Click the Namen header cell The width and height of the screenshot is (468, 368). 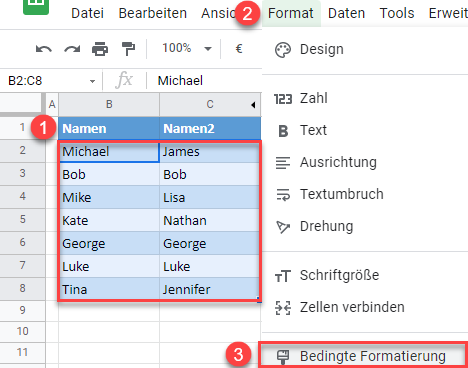click(x=109, y=128)
